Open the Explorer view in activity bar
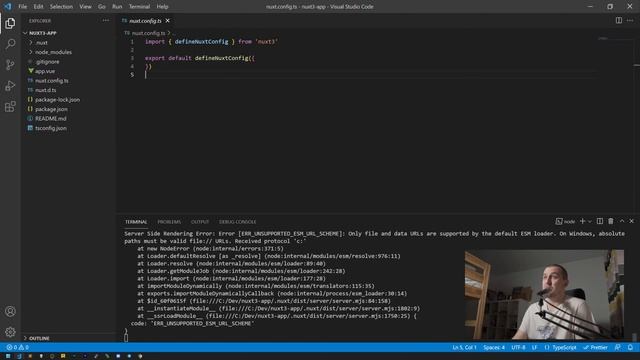Screen dimensions: 640x360 [x=10, y=24]
